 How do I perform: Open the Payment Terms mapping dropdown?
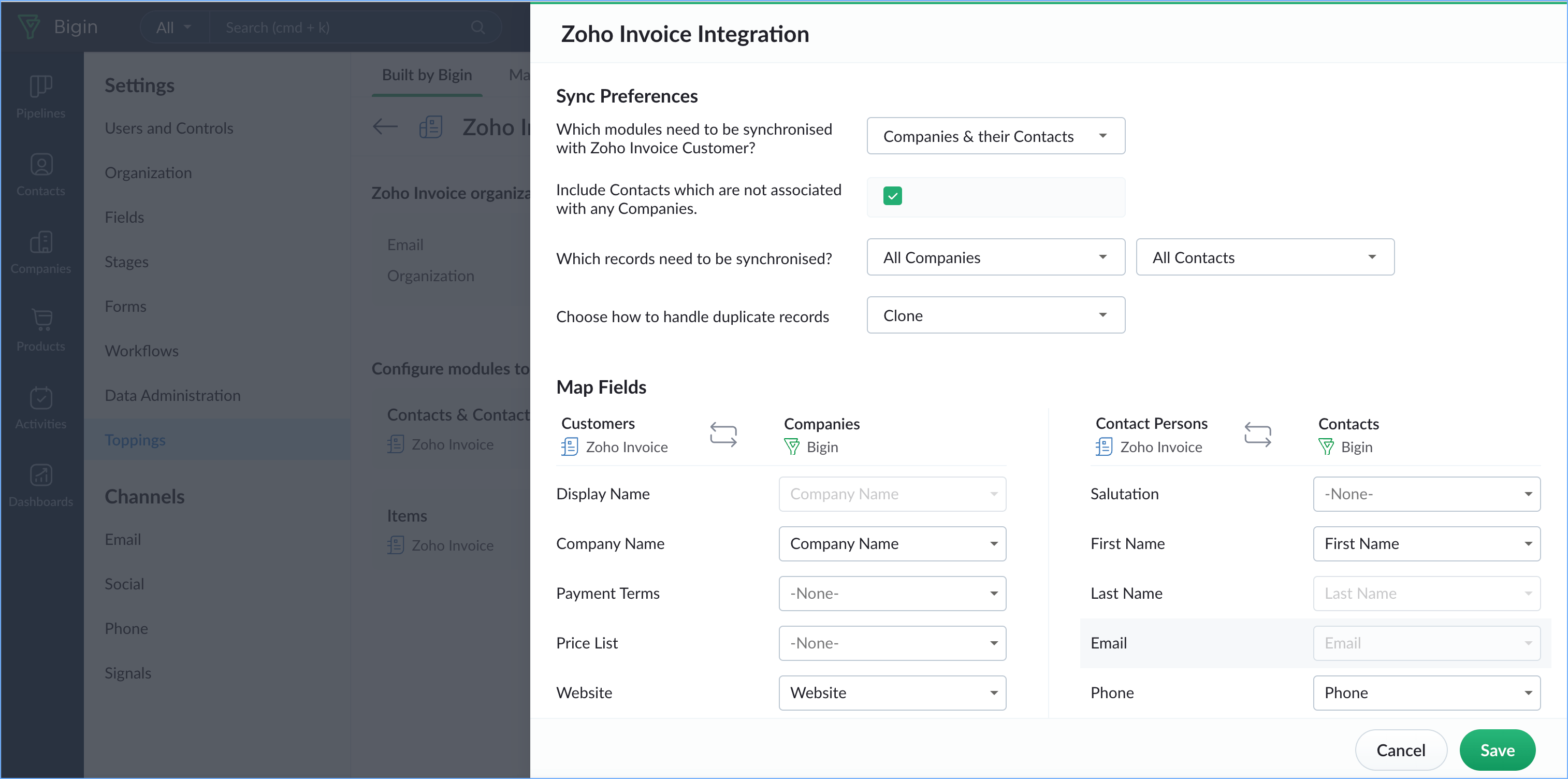pyautogui.click(x=892, y=593)
